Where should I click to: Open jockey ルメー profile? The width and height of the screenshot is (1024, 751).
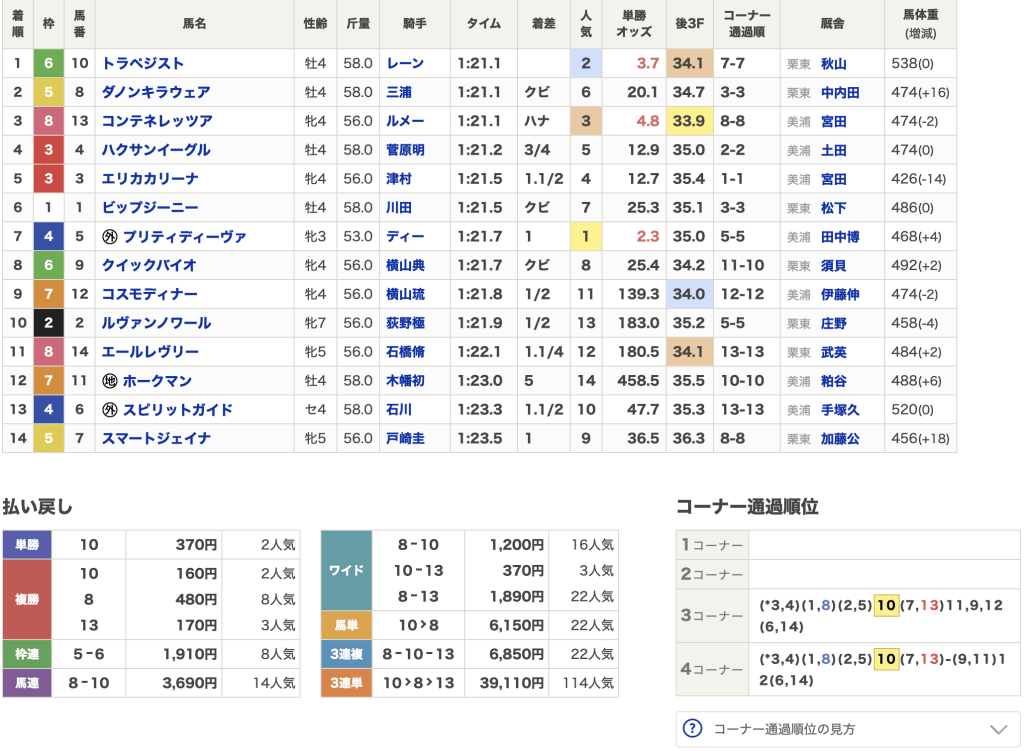[x=405, y=121]
